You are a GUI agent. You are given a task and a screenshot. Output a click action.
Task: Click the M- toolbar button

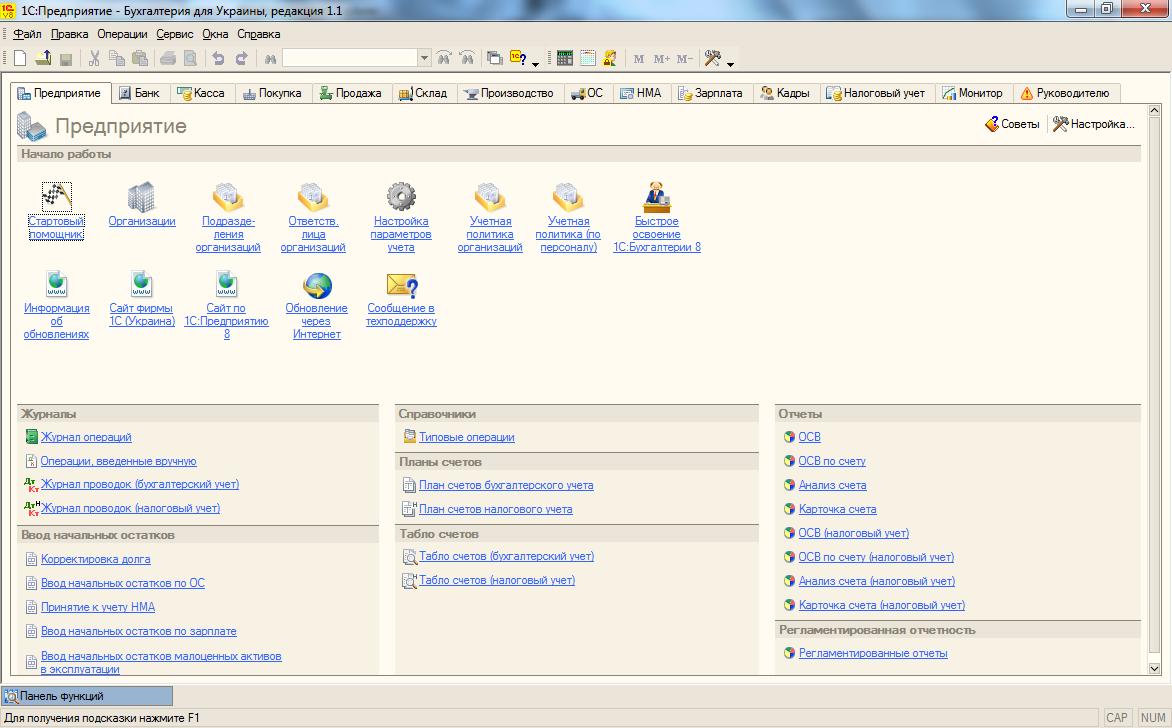pos(685,58)
